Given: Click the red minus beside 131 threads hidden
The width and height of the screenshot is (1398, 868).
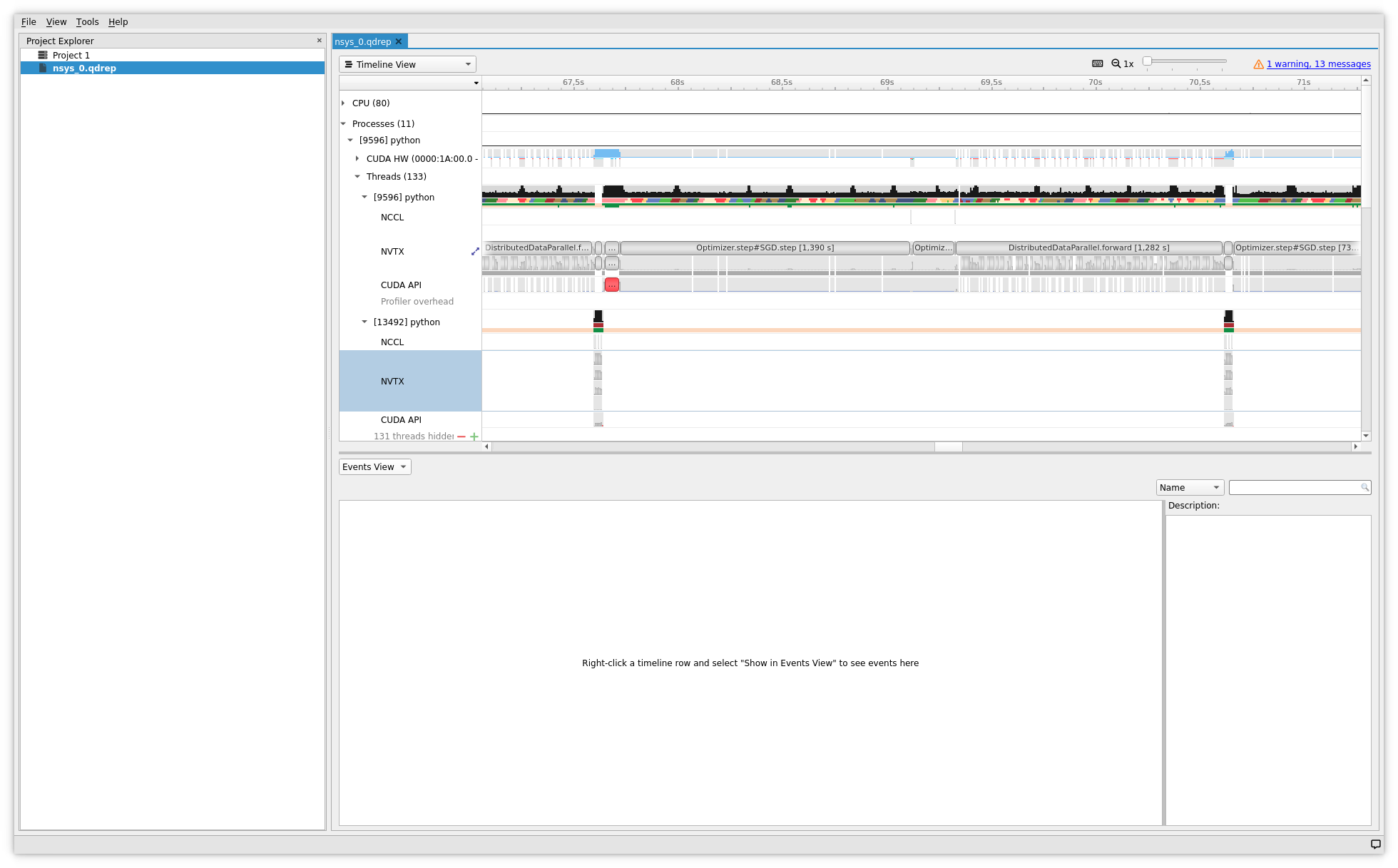Looking at the screenshot, I should 461,436.
